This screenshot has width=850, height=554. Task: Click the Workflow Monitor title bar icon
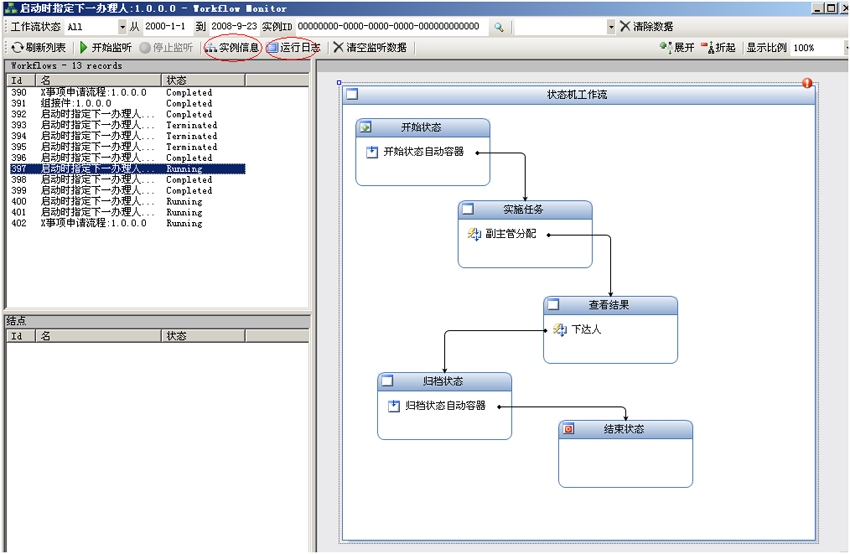click(x=10, y=8)
